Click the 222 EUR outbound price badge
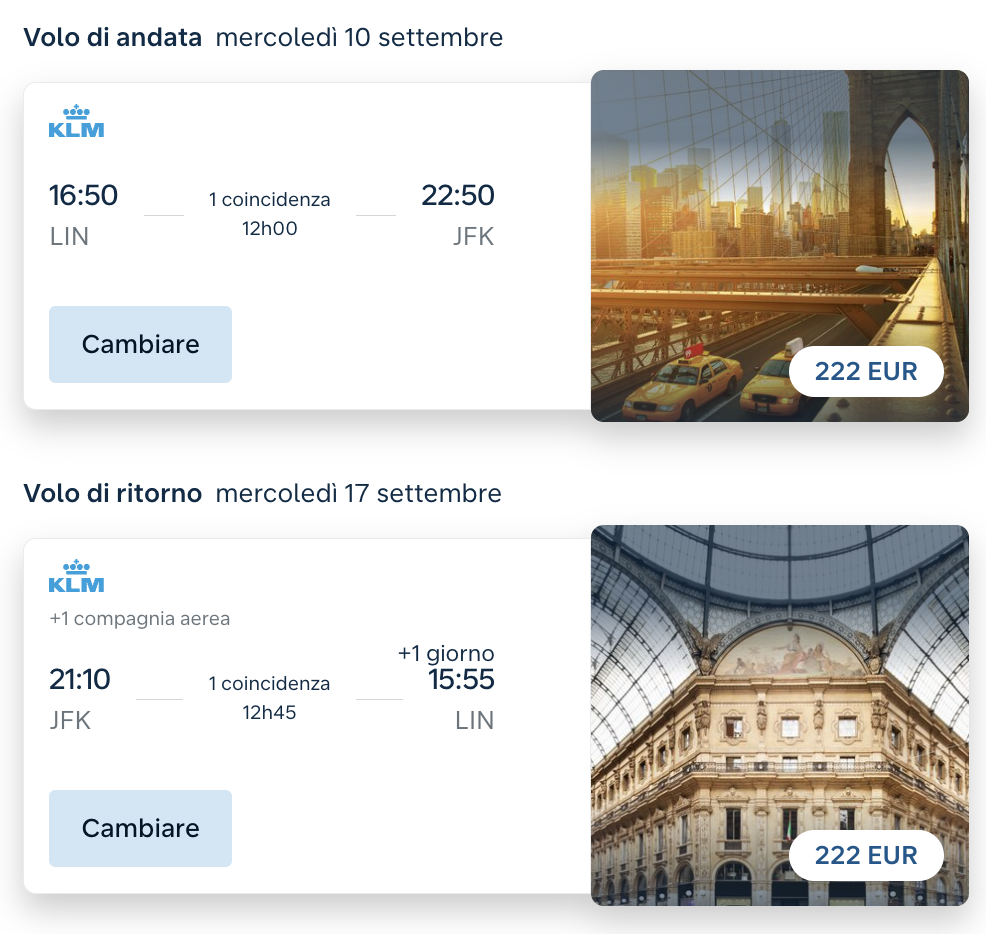The width and height of the screenshot is (986, 934). pos(866,371)
